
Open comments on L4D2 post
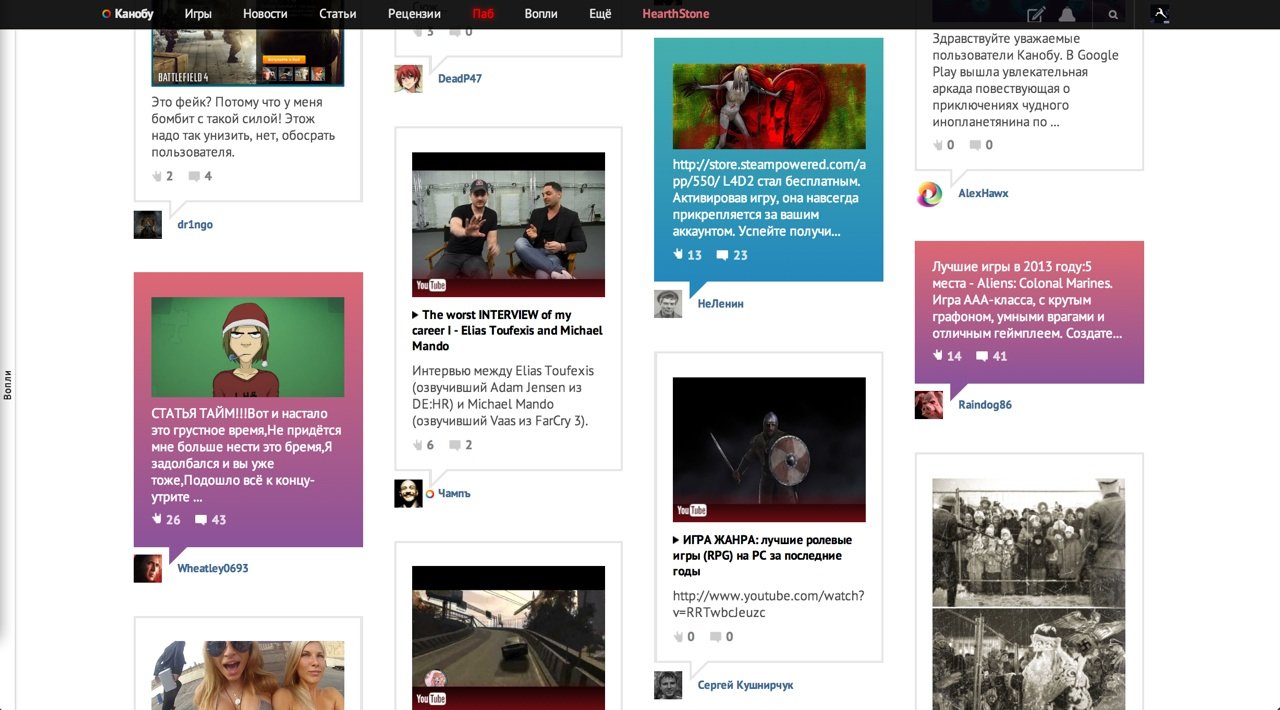pyautogui.click(x=732, y=255)
